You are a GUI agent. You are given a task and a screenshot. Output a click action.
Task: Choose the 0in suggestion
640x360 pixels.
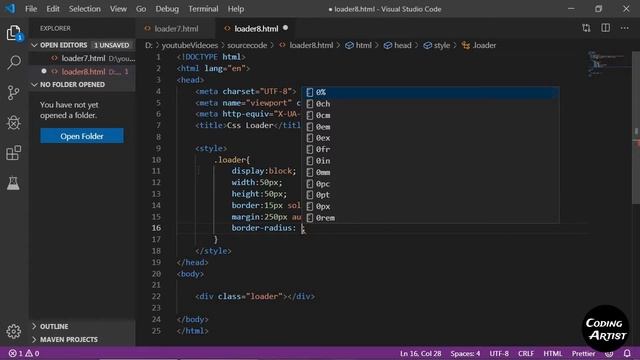point(430,161)
